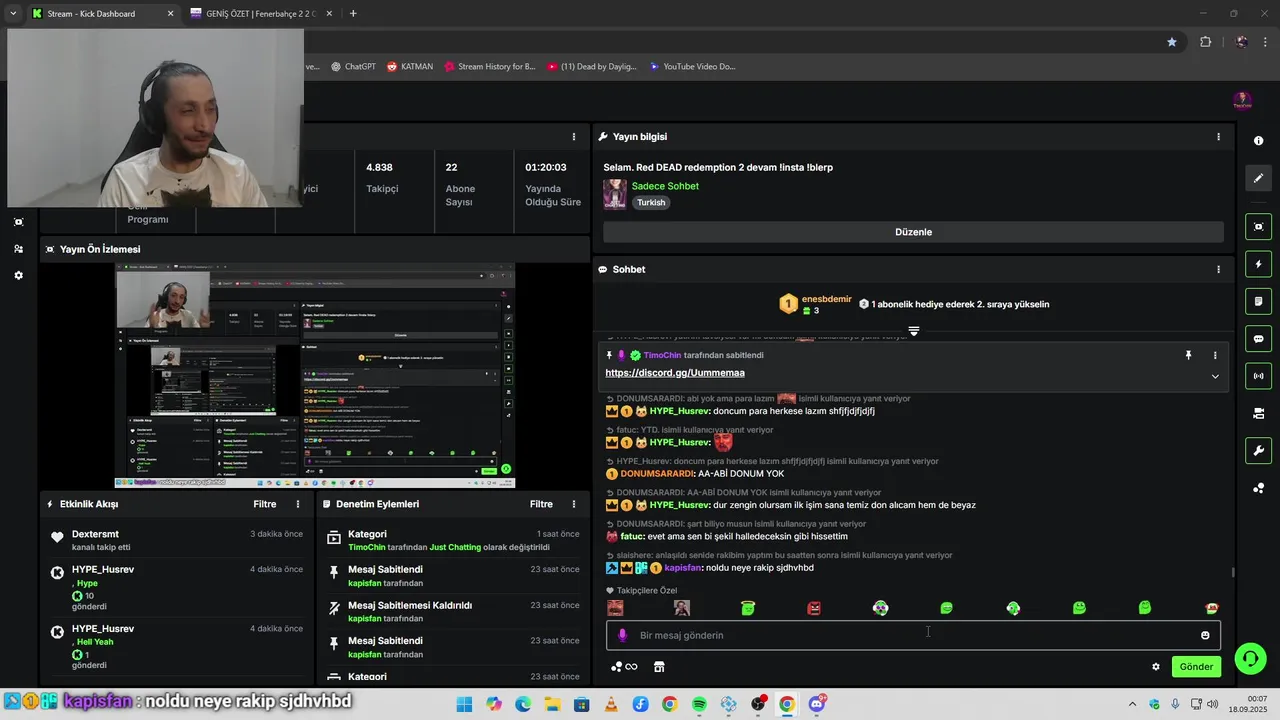The height and width of the screenshot is (720, 1280).
Task: Open the stats panel three-dot menu
Action: [x=574, y=137]
